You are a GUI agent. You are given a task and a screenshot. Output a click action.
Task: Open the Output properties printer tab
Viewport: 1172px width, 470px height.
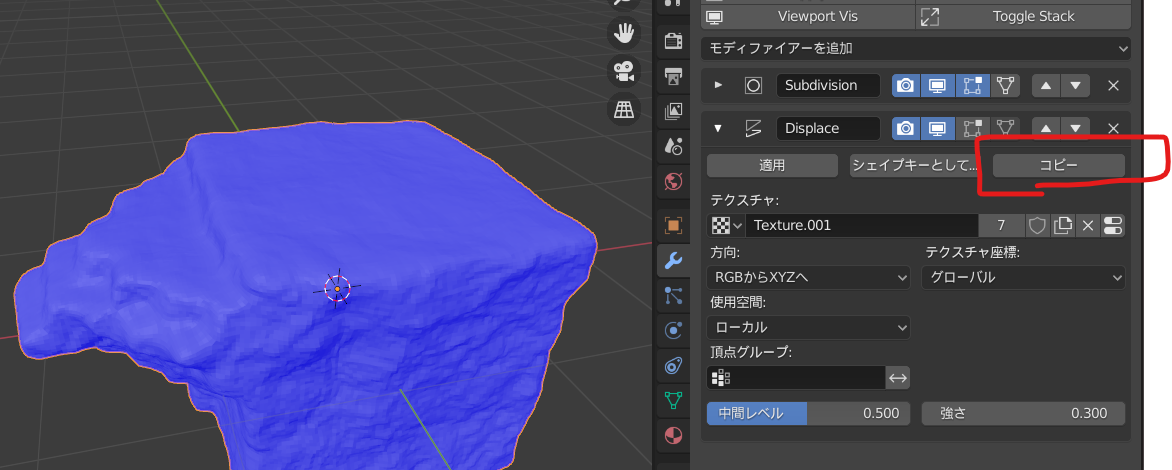point(673,75)
